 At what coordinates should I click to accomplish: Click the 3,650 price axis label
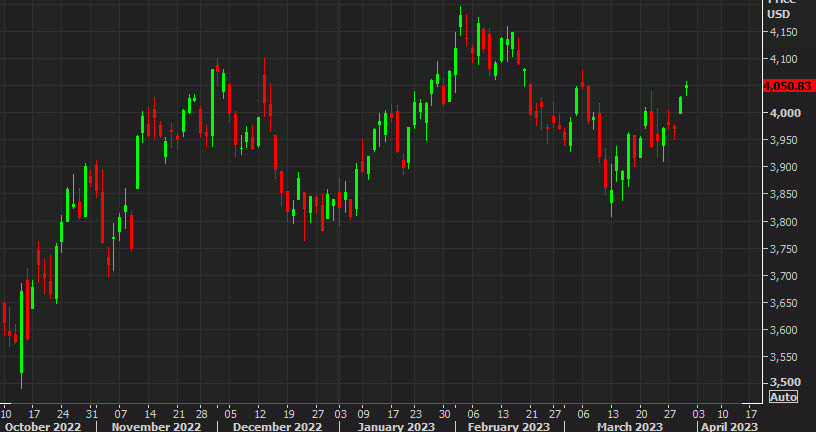[x=783, y=303]
